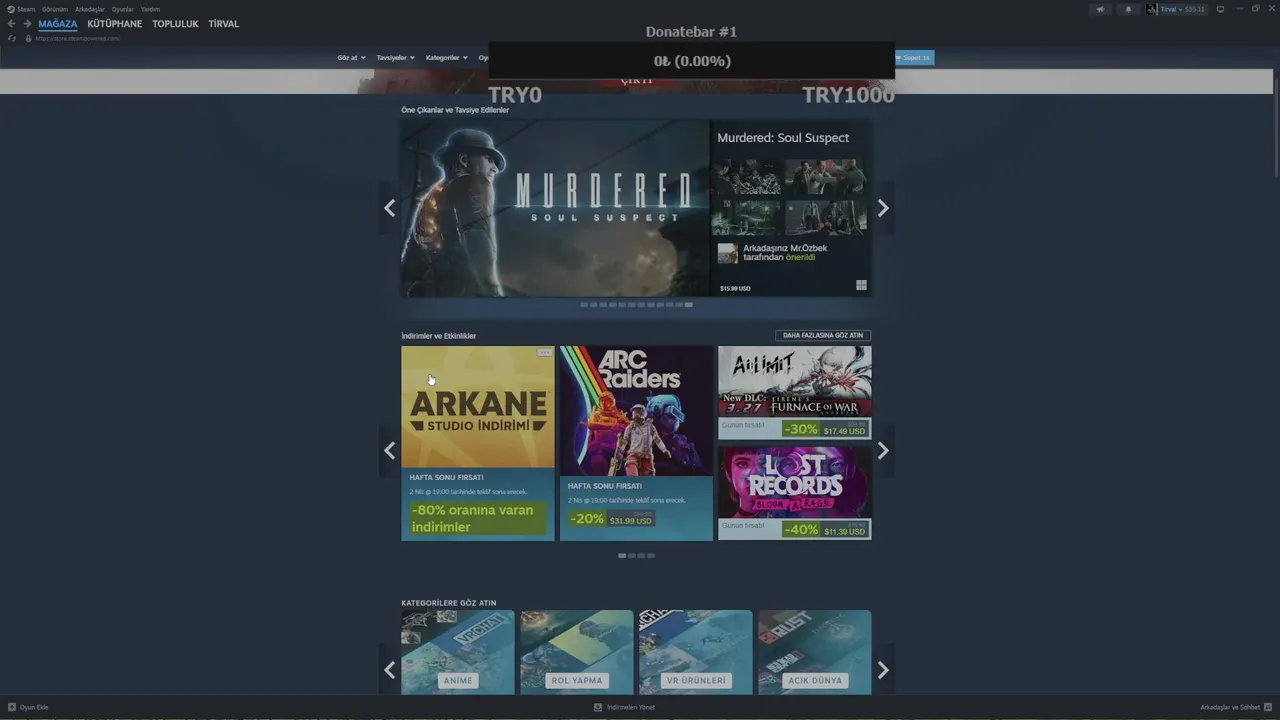The width and height of the screenshot is (1280, 720).
Task: Go forward with the right arrow navigation icon
Action: click(27, 24)
